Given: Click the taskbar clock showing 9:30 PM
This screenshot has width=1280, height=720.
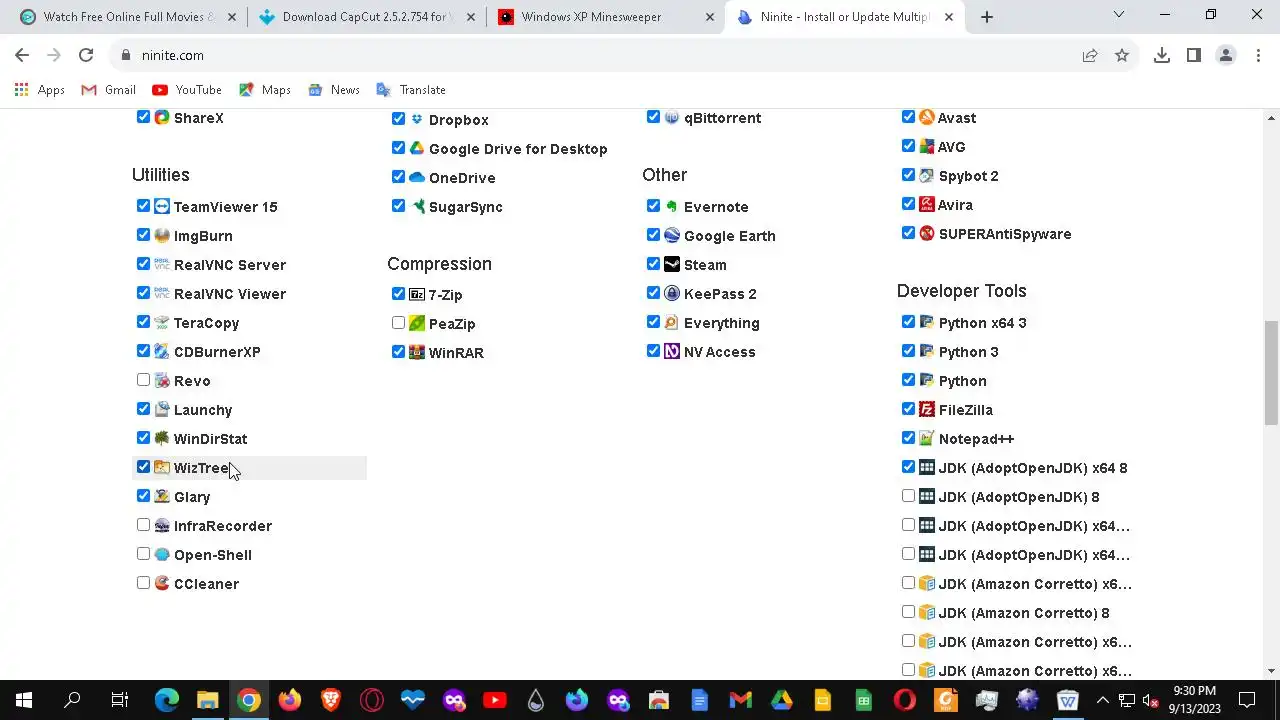Looking at the screenshot, I should coord(1194,700).
